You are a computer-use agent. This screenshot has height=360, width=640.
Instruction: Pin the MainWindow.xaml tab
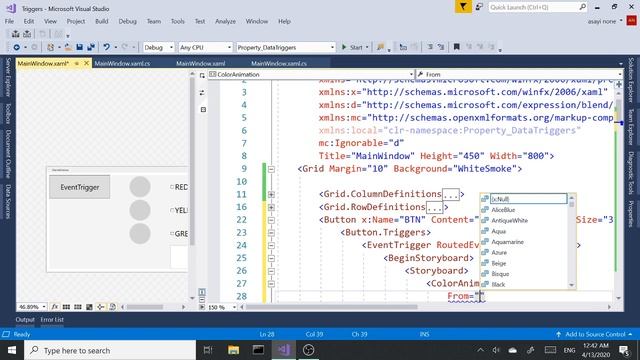(76, 63)
